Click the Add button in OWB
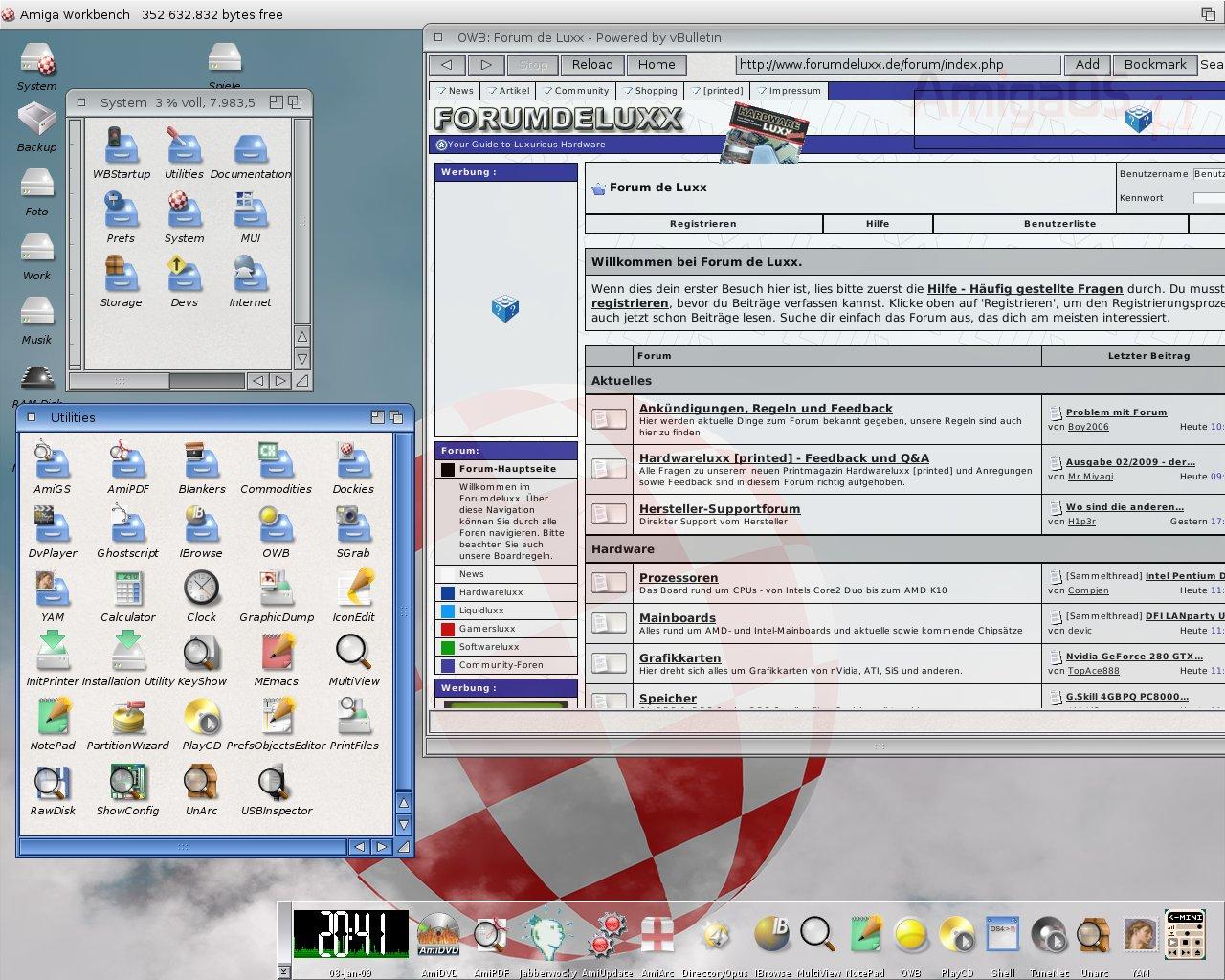This screenshot has width=1225, height=980. click(1087, 65)
